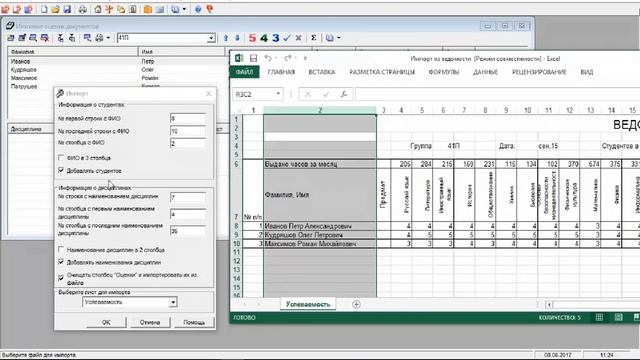The image size is (640, 360).
Task: Switch to the ГЛАВНАЯ ribbon tab
Action: (x=281, y=72)
